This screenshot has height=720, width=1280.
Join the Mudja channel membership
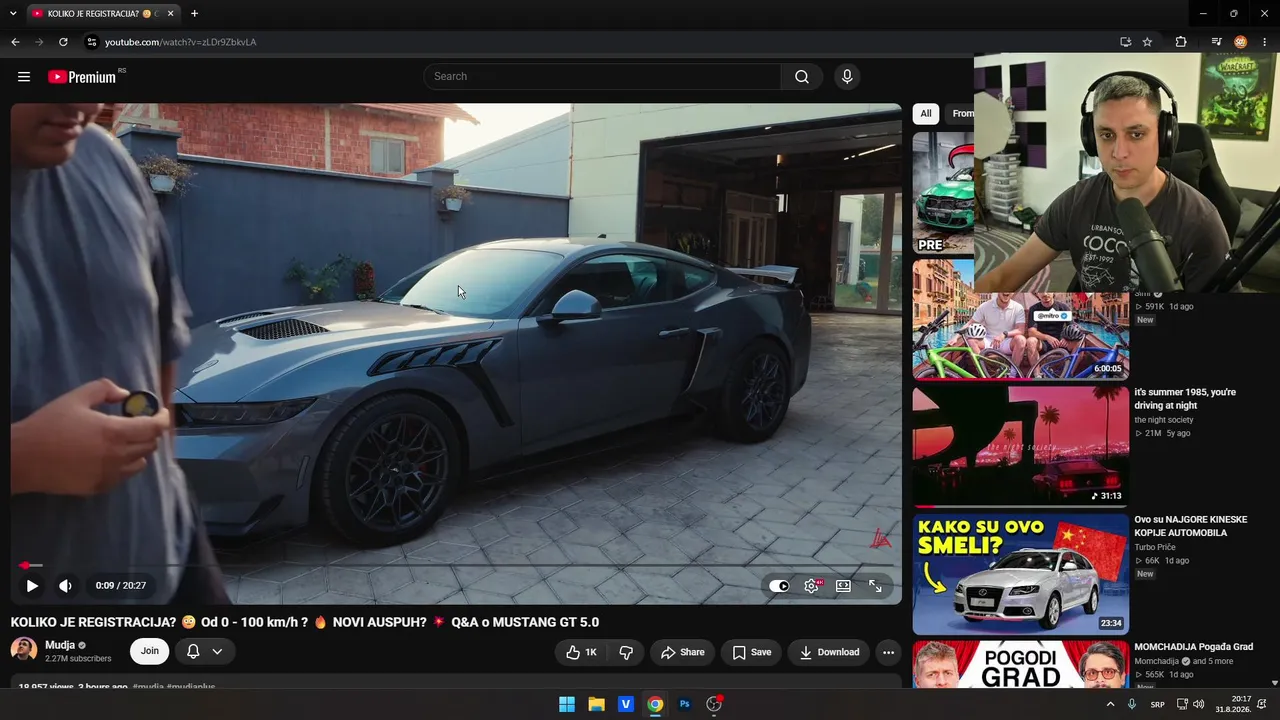(x=149, y=651)
